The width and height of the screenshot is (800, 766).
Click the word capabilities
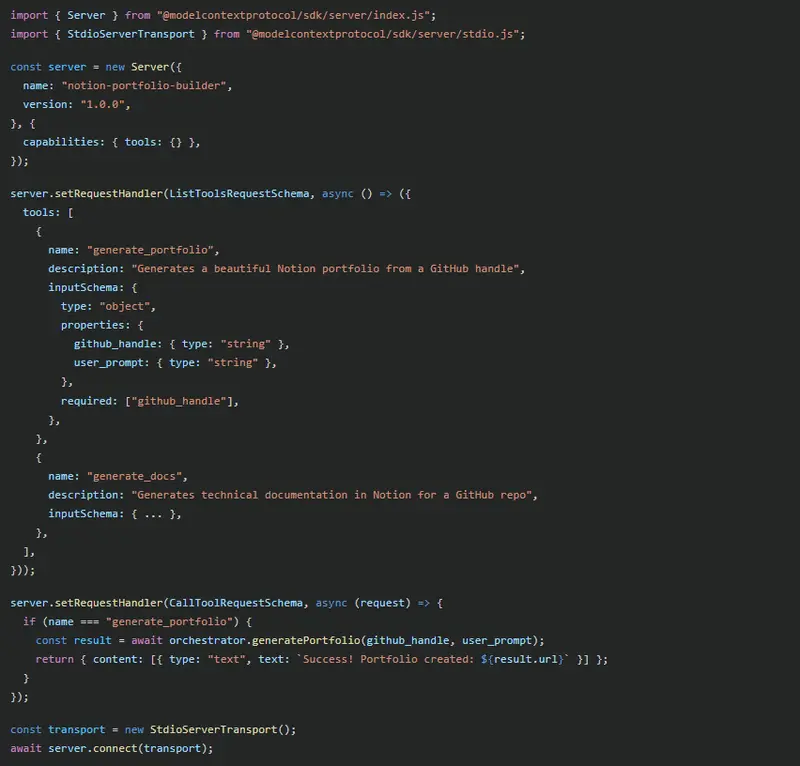click(61, 142)
